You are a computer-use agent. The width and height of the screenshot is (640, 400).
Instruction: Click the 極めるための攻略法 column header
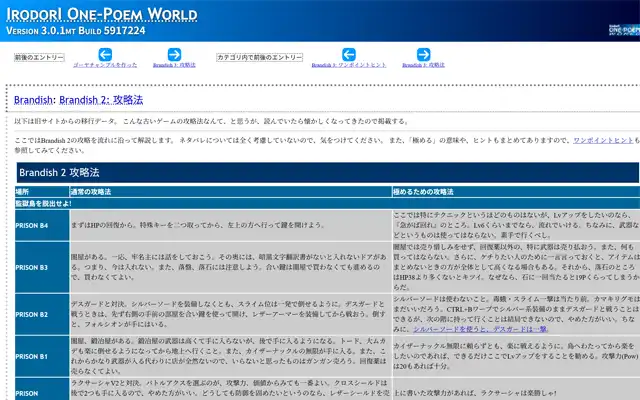(516, 191)
